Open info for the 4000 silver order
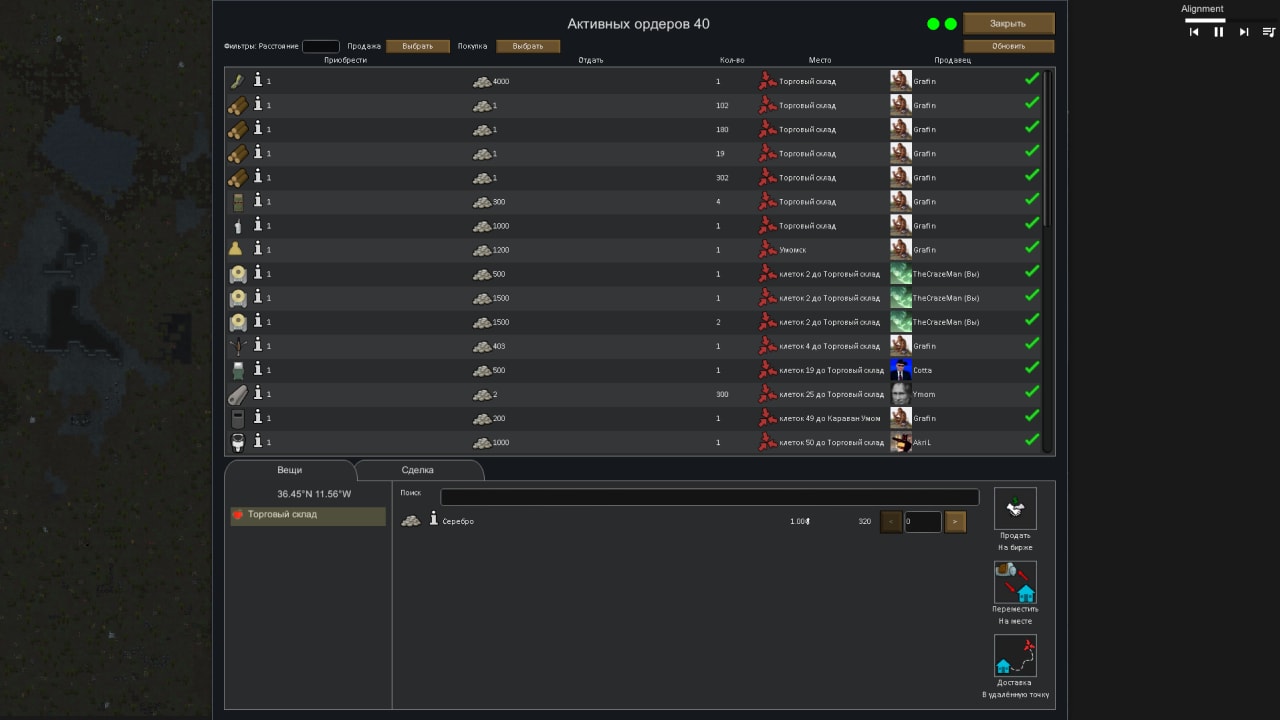The height and width of the screenshot is (720, 1280). [258, 80]
